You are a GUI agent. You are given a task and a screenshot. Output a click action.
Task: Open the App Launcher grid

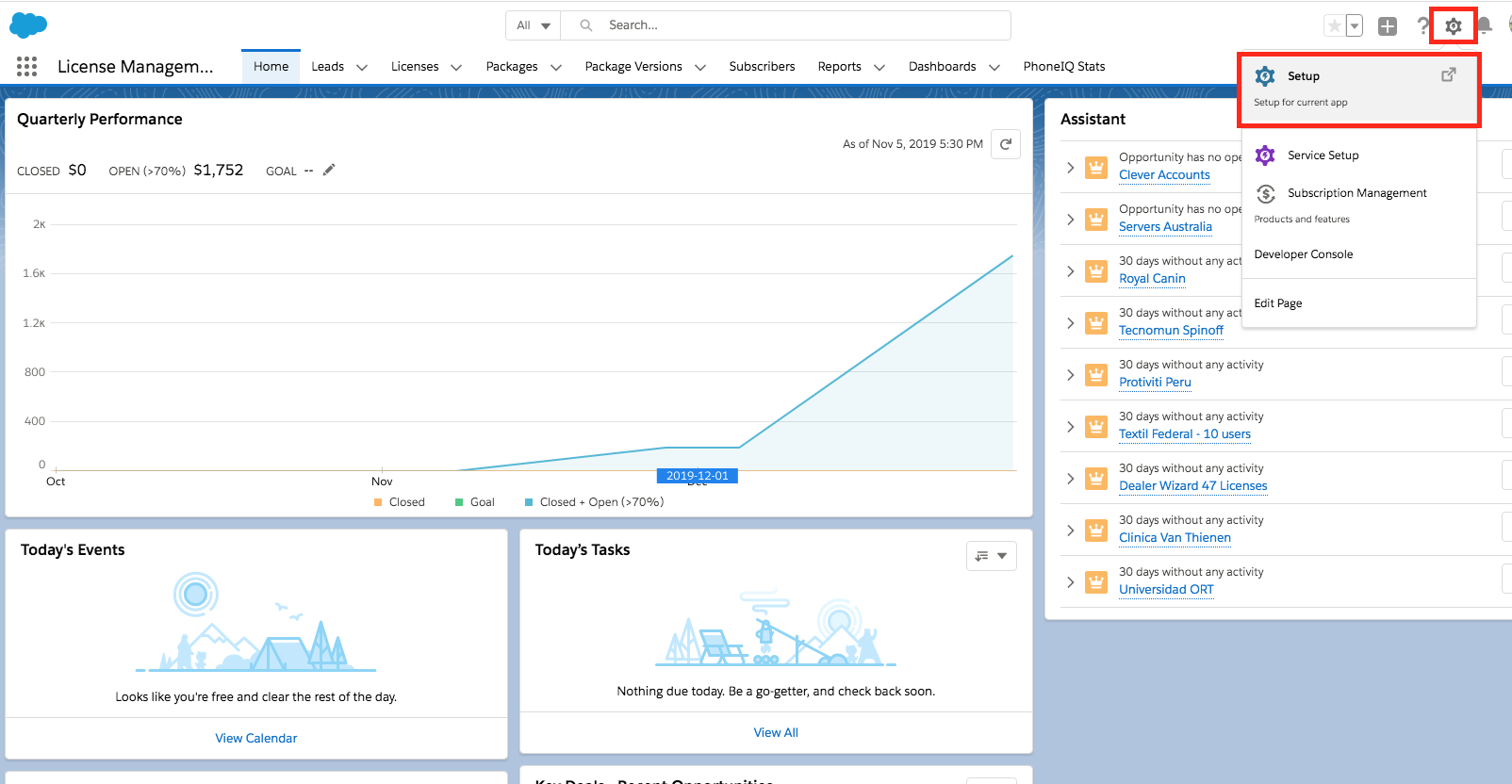click(x=27, y=66)
